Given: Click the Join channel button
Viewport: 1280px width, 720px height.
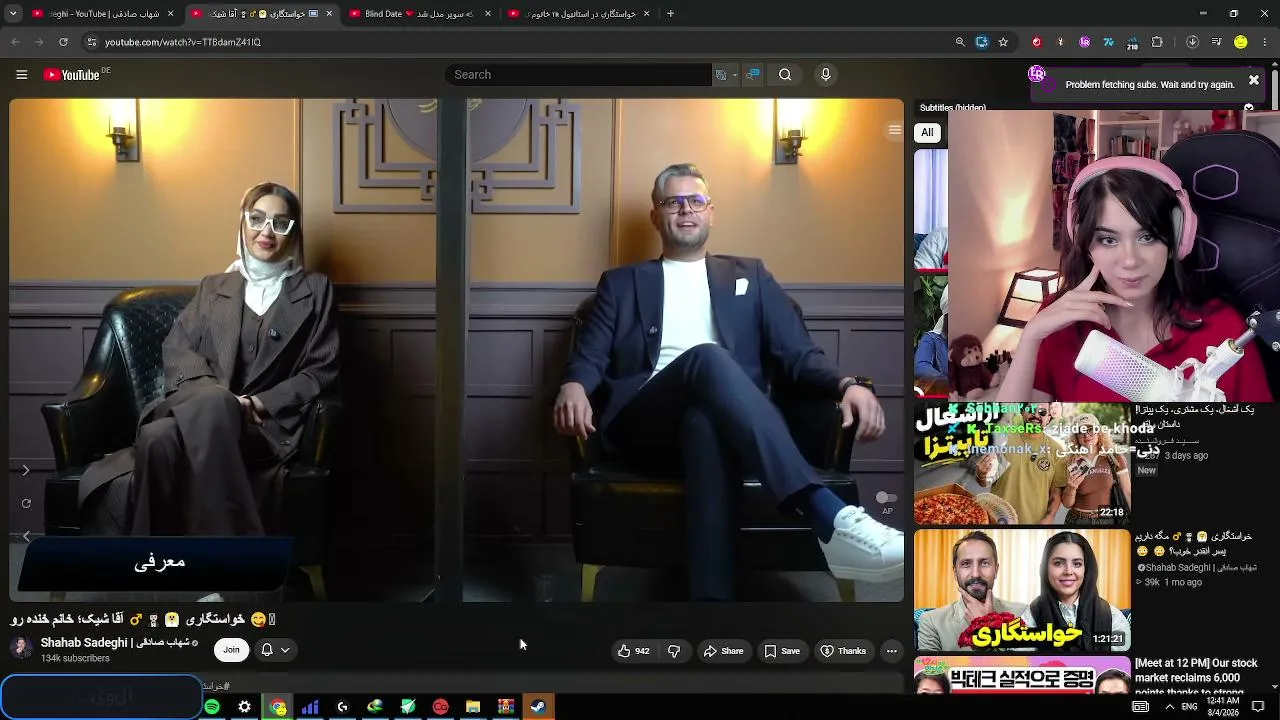Looking at the screenshot, I should click(x=231, y=650).
